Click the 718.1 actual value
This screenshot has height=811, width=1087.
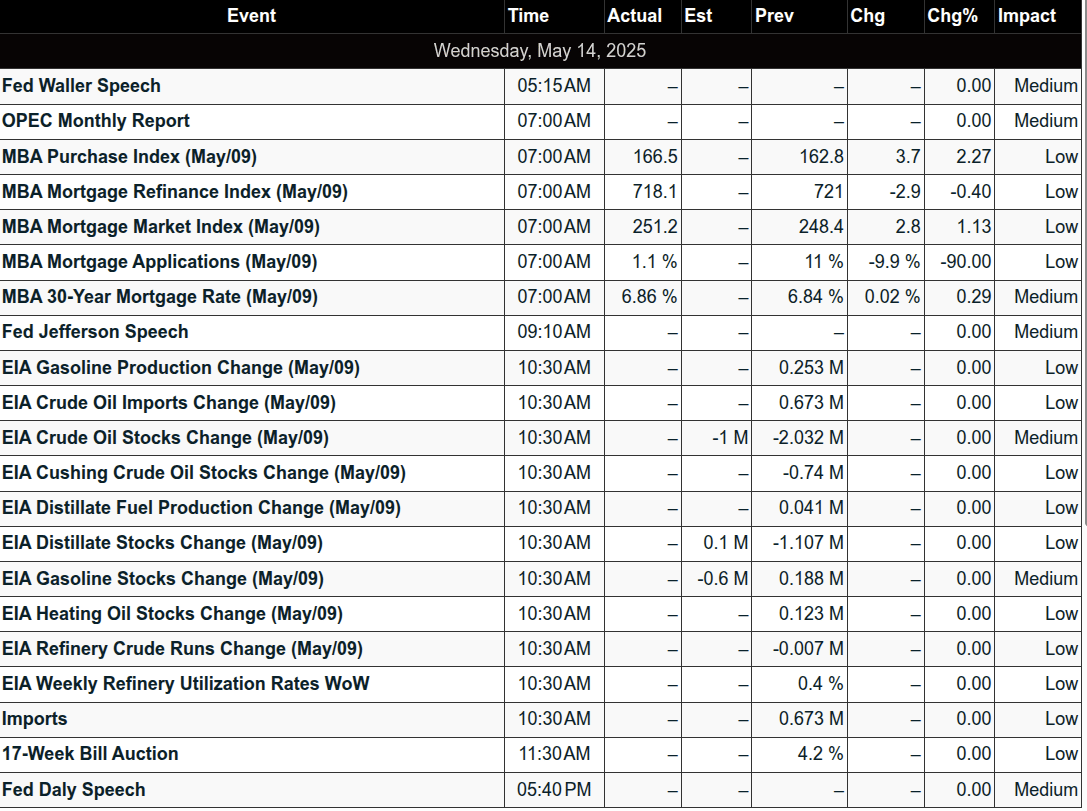(x=655, y=191)
